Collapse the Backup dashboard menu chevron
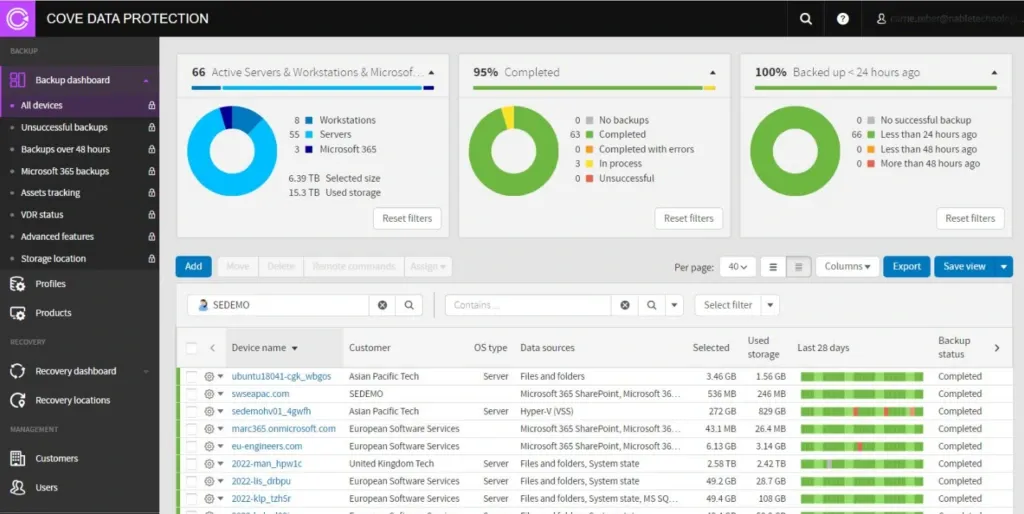1024x514 pixels. pyautogui.click(x=146, y=80)
